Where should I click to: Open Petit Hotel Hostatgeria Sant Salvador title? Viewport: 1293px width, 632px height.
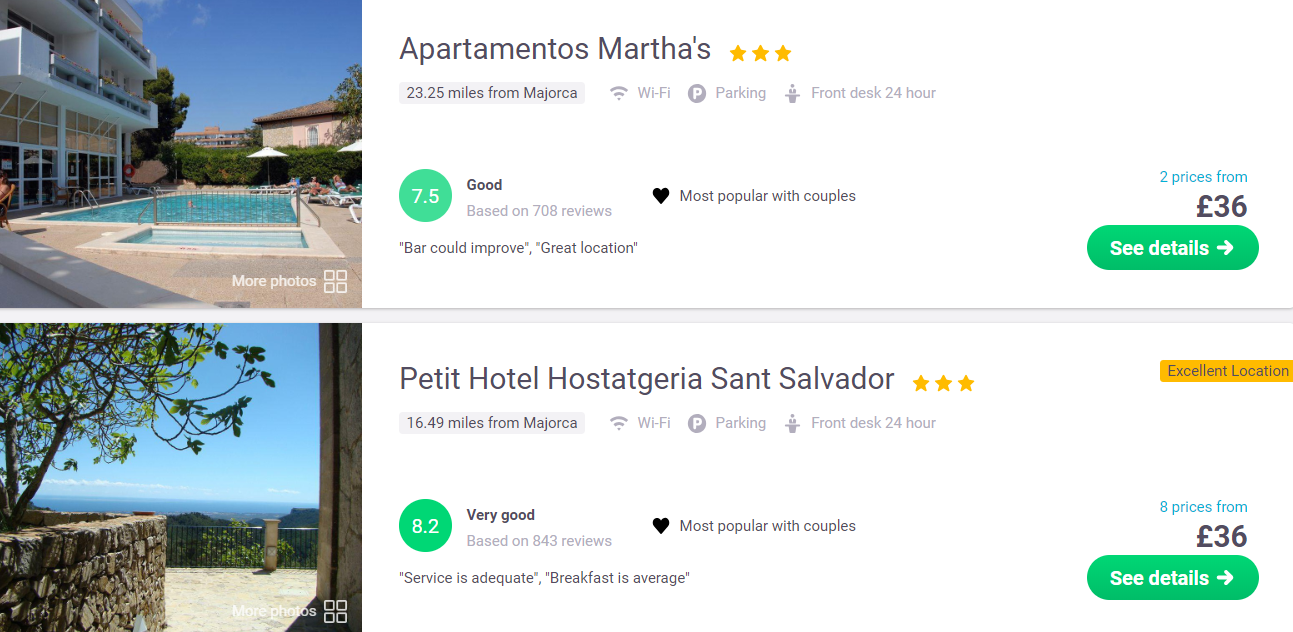click(646, 378)
